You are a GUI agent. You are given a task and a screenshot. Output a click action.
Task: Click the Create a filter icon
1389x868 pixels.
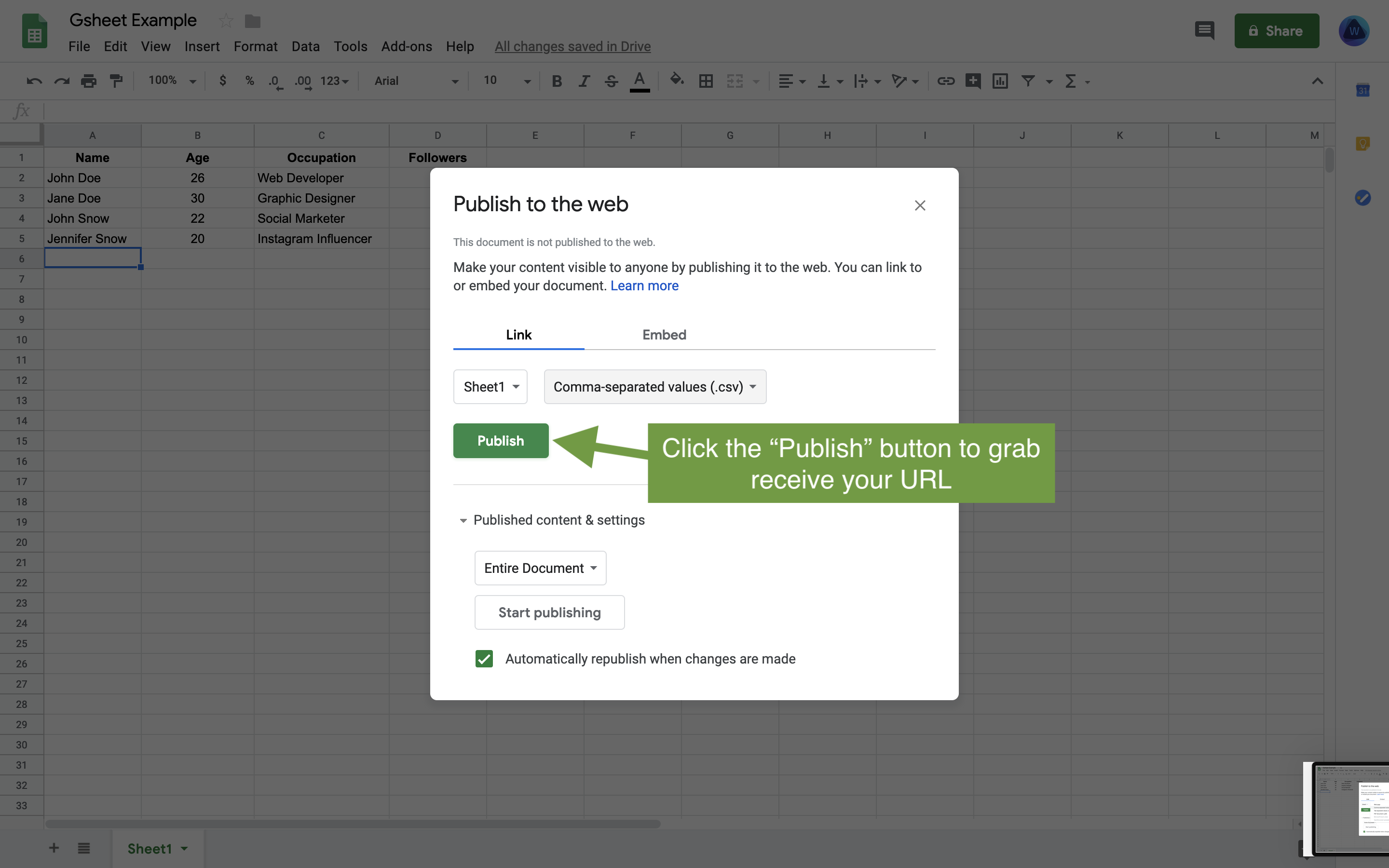[1027, 81]
